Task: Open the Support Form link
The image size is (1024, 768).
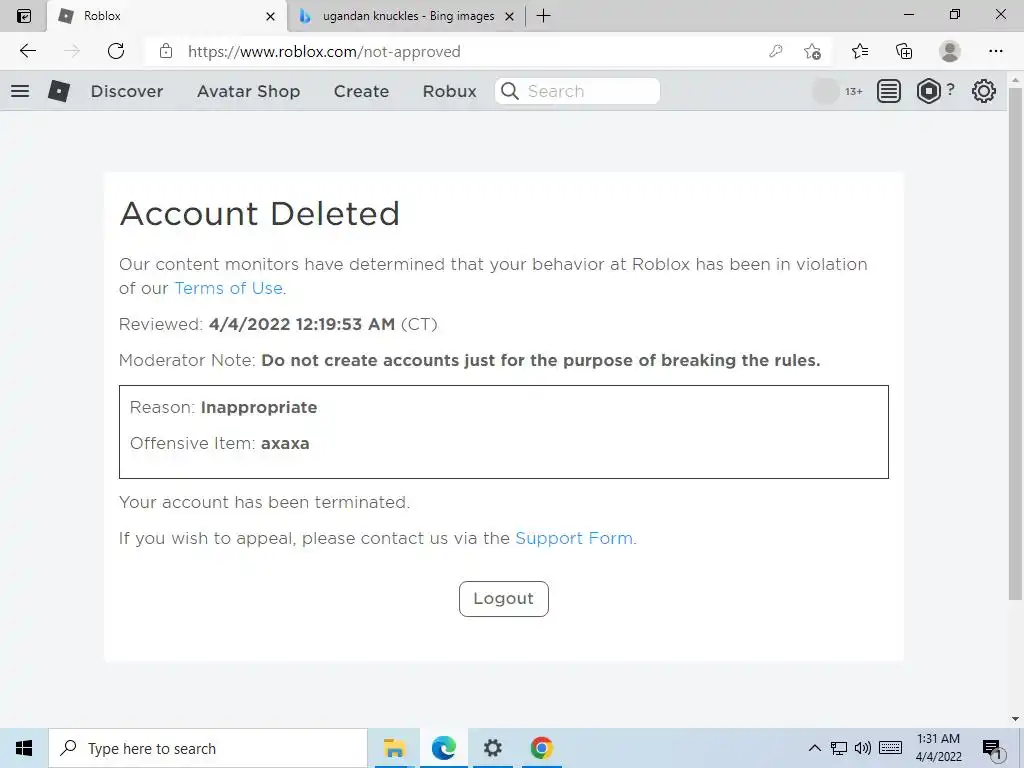Action: pyautogui.click(x=574, y=538)
